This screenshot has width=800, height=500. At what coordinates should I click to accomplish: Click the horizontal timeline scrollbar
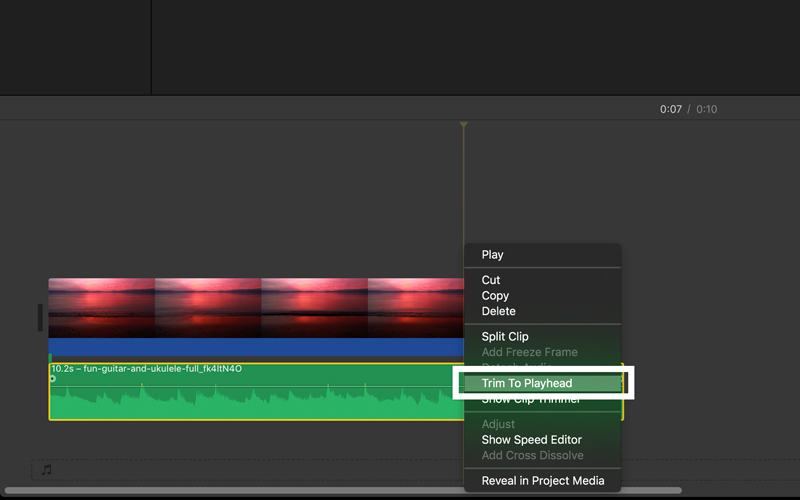(343, 491)
